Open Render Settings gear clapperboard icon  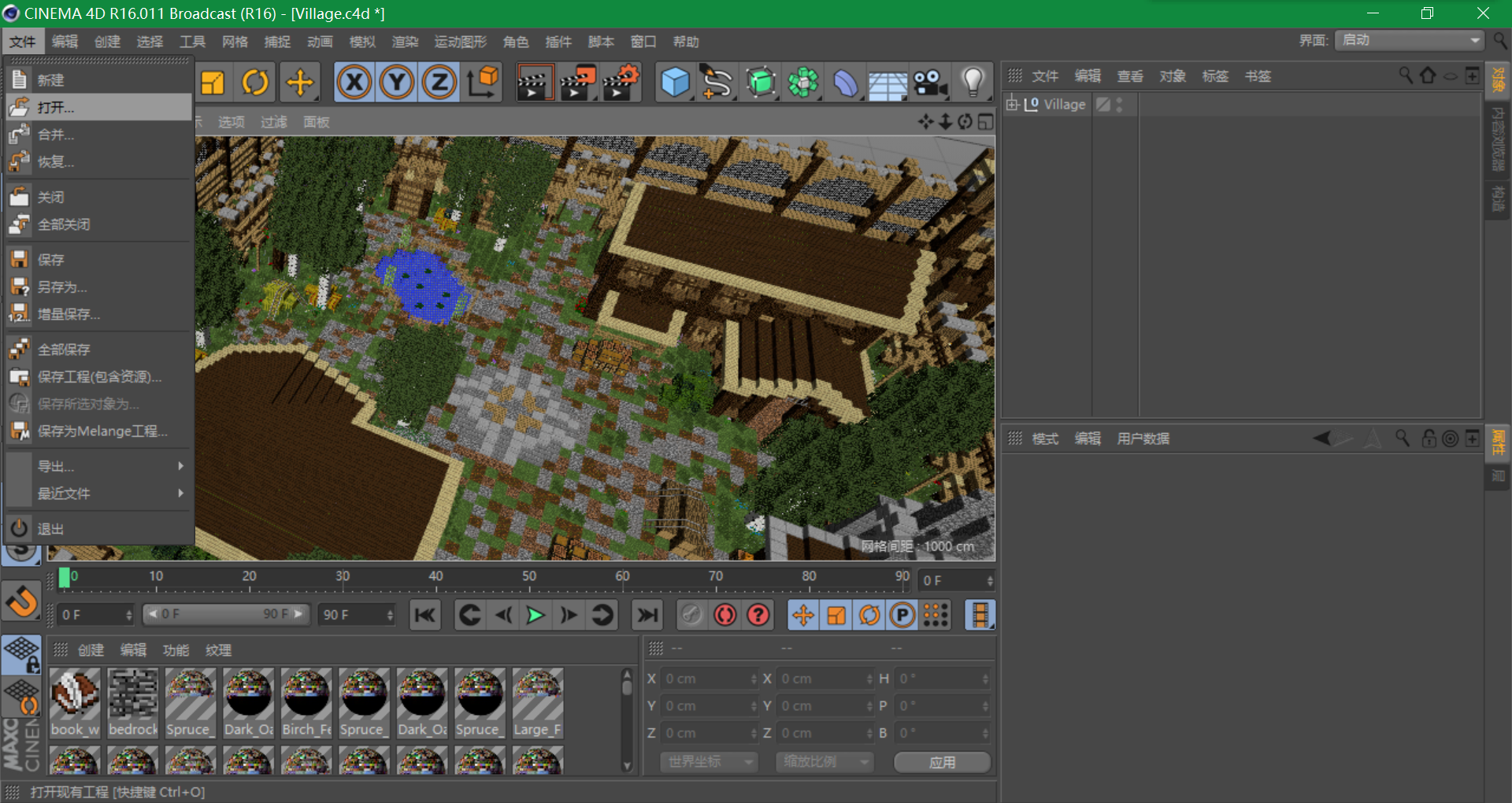[x=621, y=83]
